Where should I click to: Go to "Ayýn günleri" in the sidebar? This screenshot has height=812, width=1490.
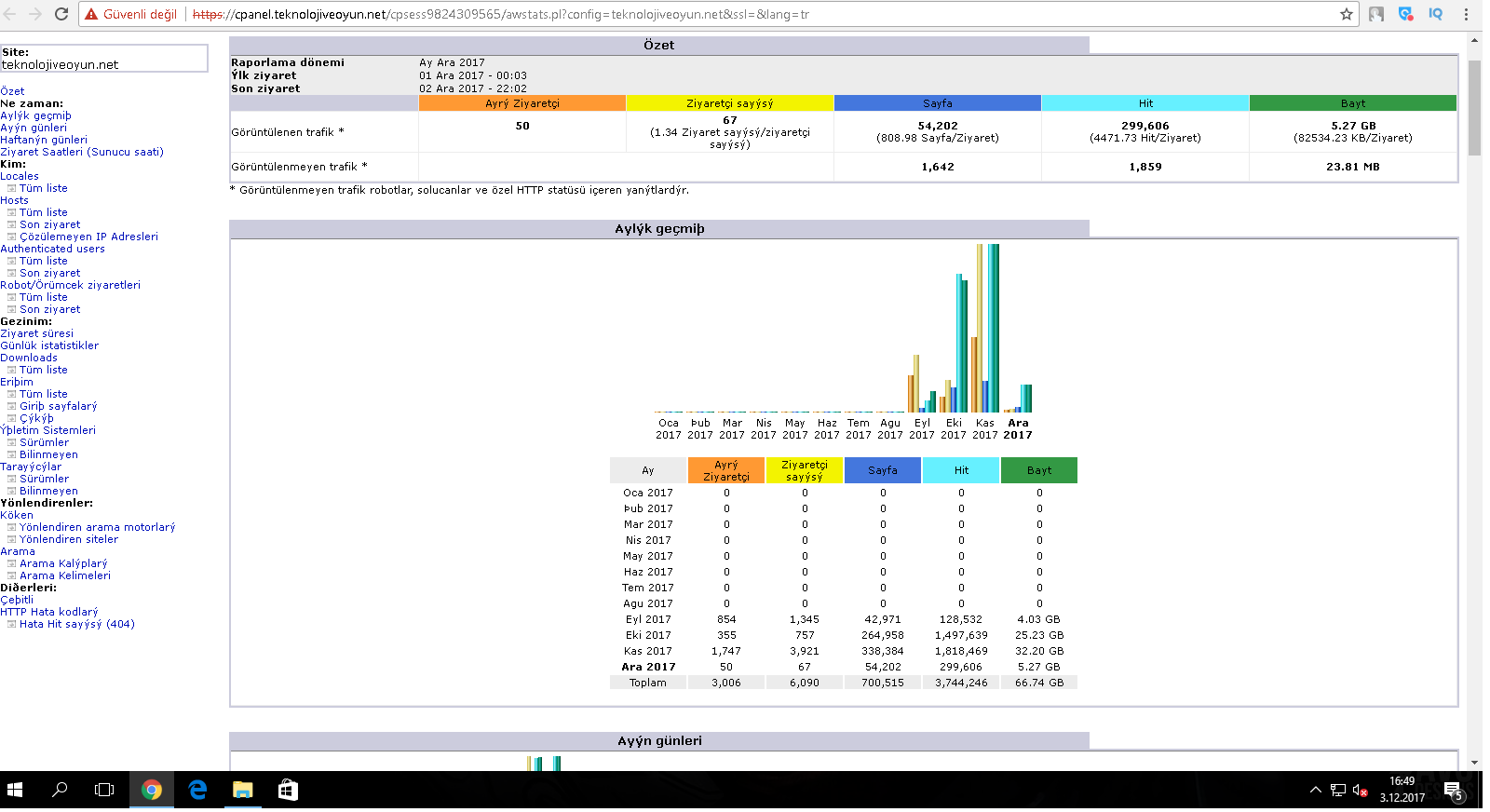[x=34, y=128]
